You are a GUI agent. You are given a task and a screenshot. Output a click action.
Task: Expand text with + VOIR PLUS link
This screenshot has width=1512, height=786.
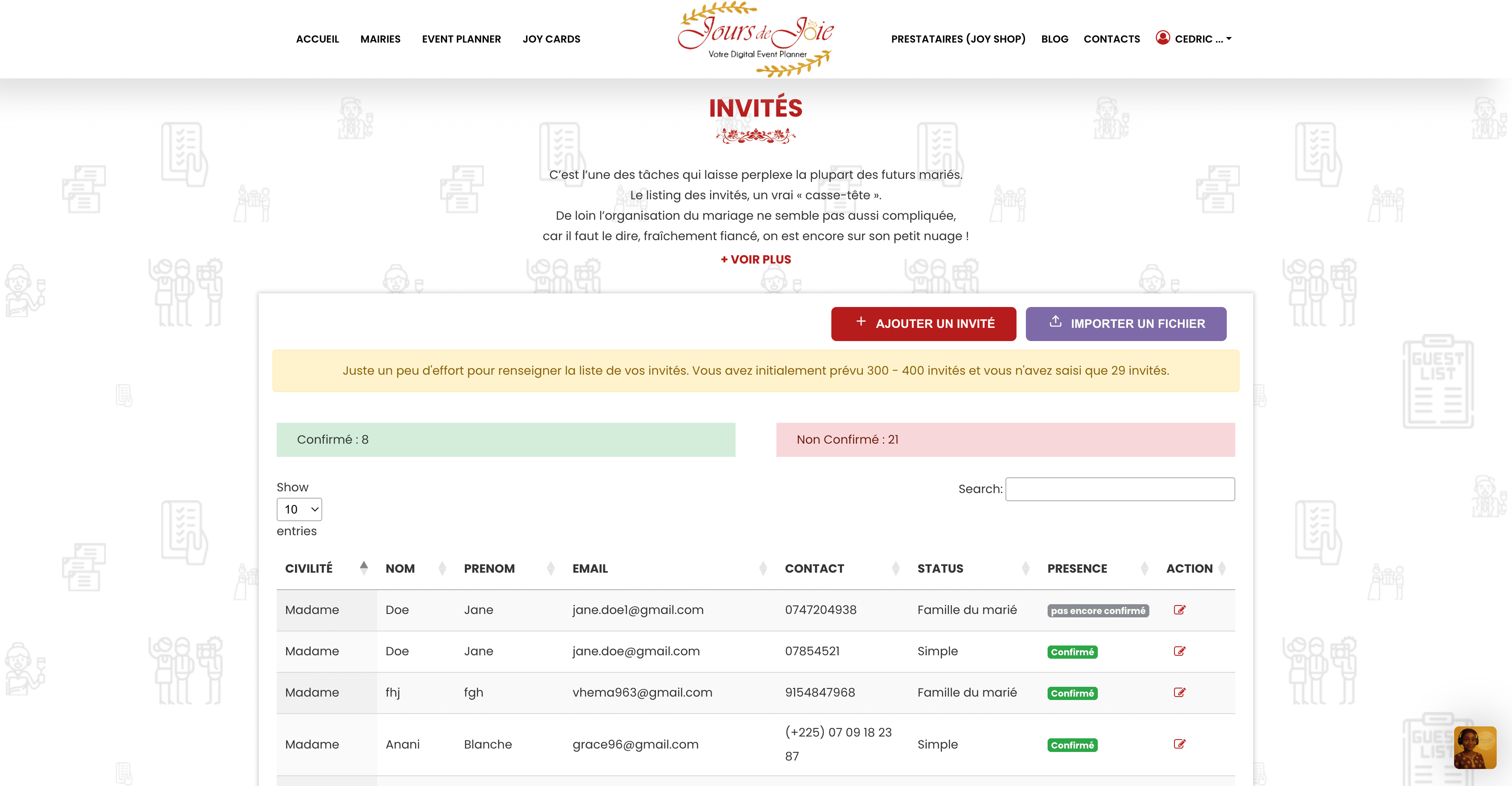756,259
